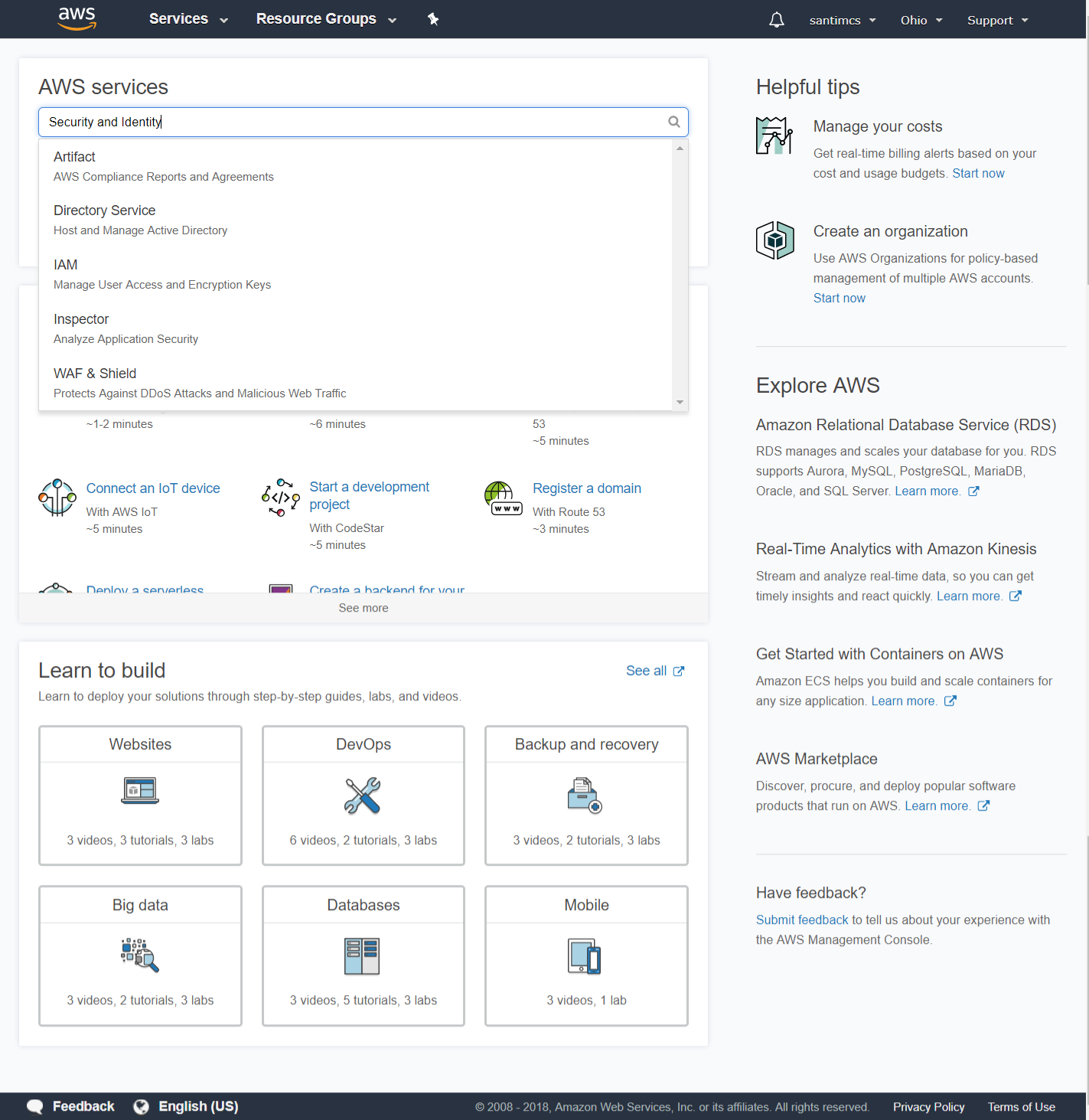Open the Terms of Use link
The width and height of the screenshot is (1089, 1120).
[1022, 1107]
